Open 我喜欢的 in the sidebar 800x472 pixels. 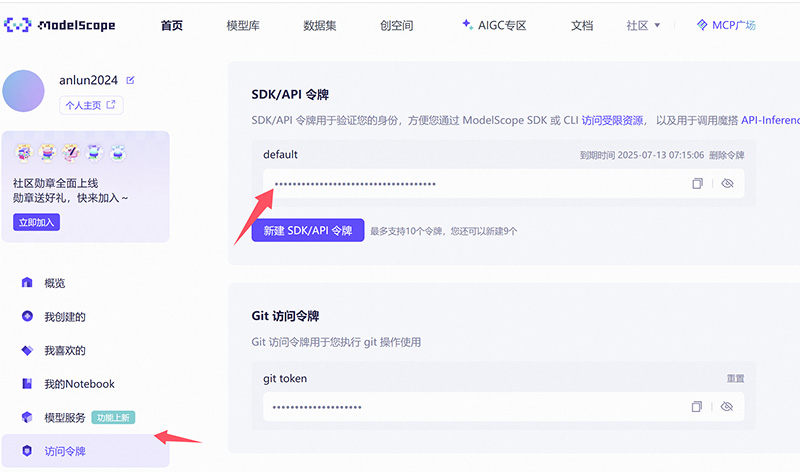[x=65, y=351]
